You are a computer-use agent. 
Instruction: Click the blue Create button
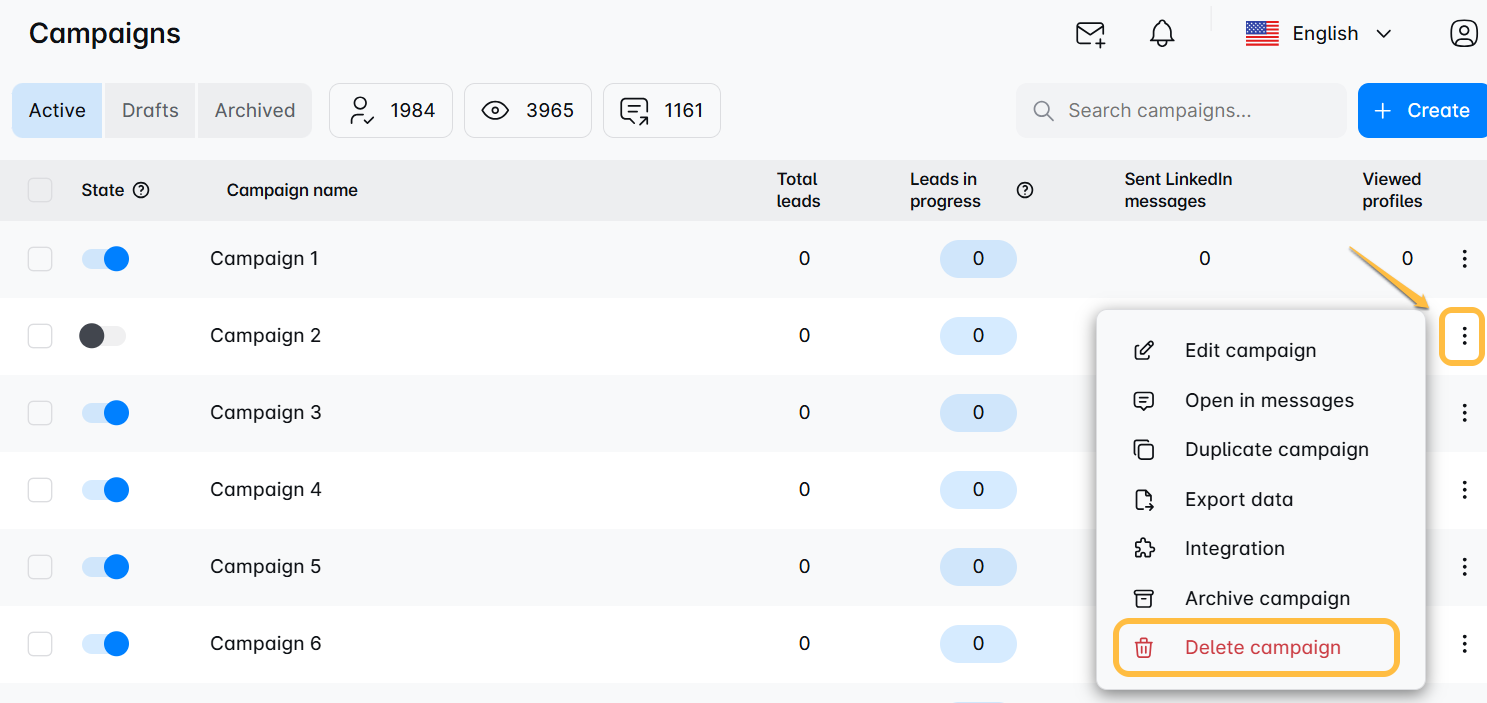point(1422,110)
